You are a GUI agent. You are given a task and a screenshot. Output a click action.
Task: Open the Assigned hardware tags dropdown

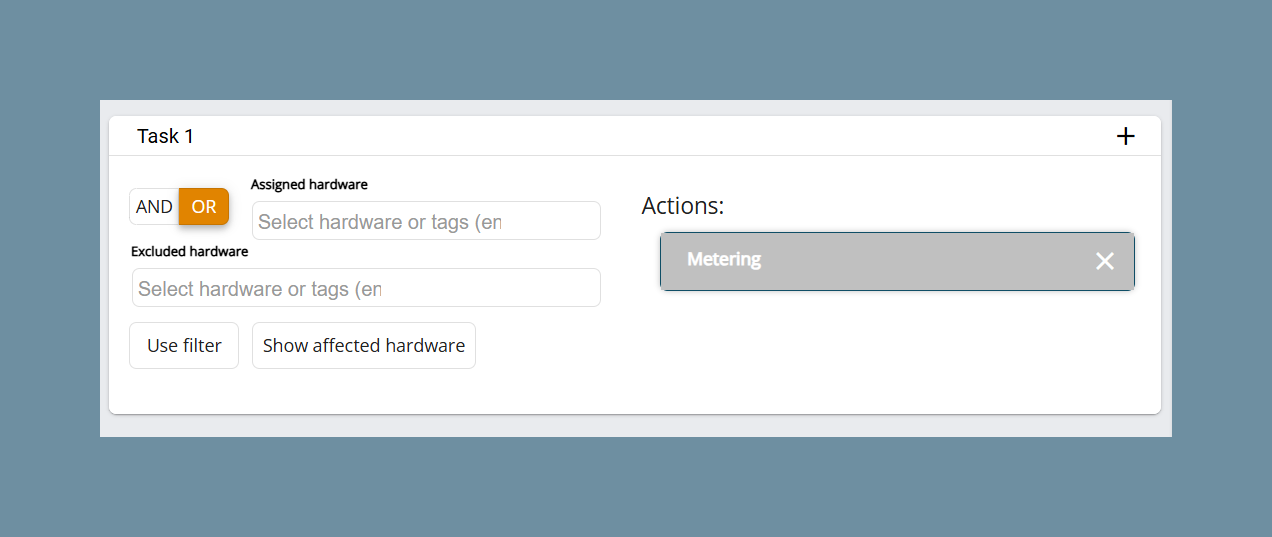click(x=426, y=221)
